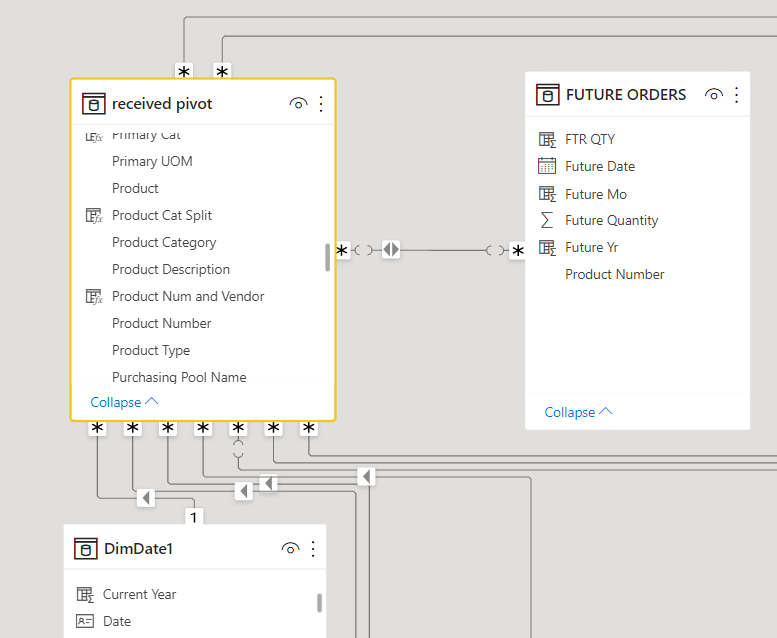
Task: Select Product Type field
Action: (151, 350)
